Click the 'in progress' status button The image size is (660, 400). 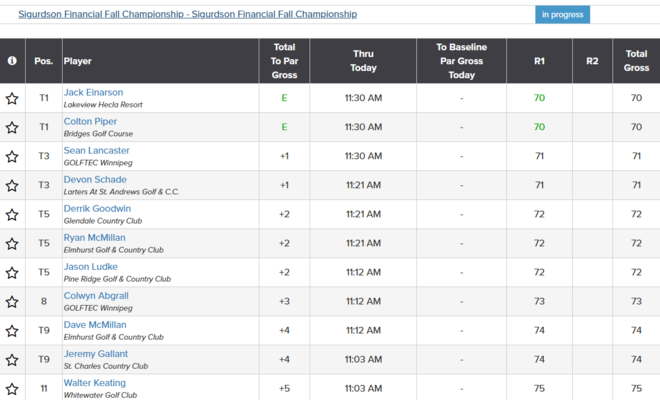click(x=562, y=15)
